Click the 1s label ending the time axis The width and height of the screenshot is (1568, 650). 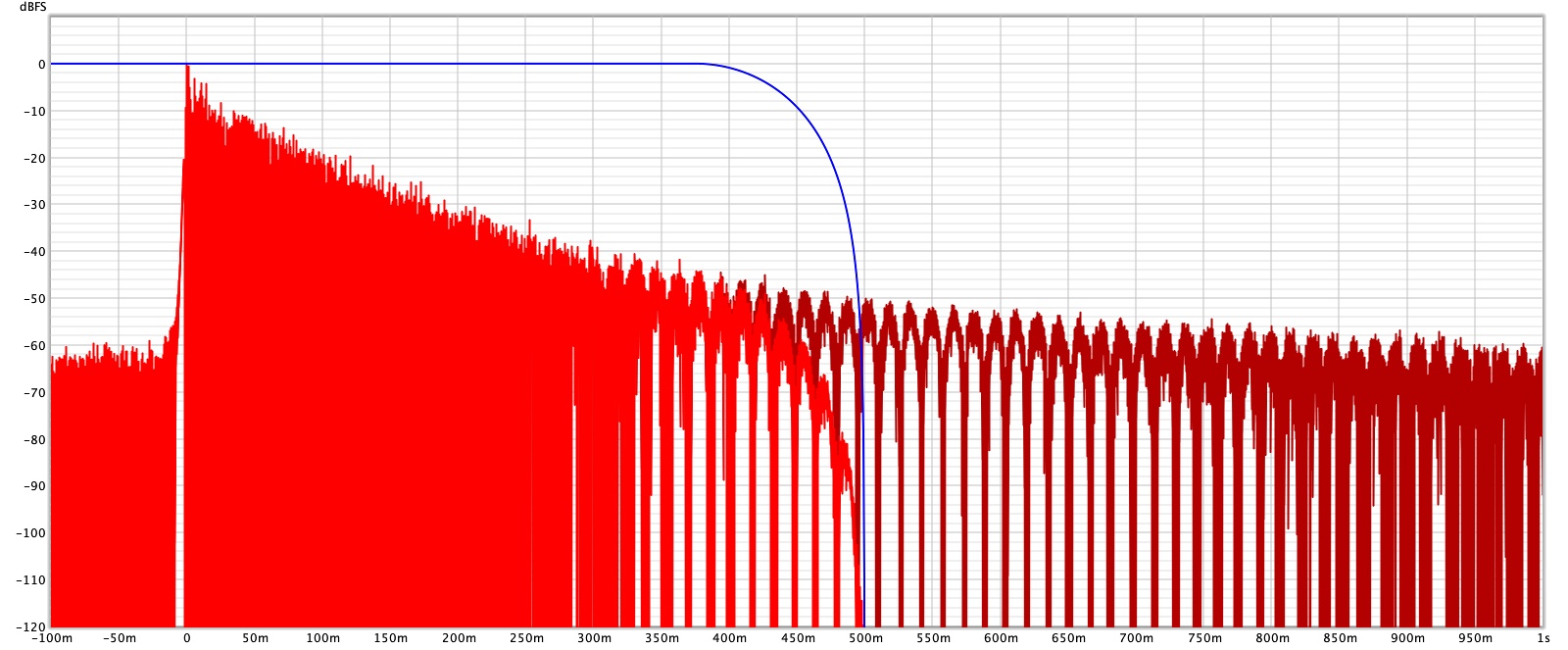(1543, 638)
